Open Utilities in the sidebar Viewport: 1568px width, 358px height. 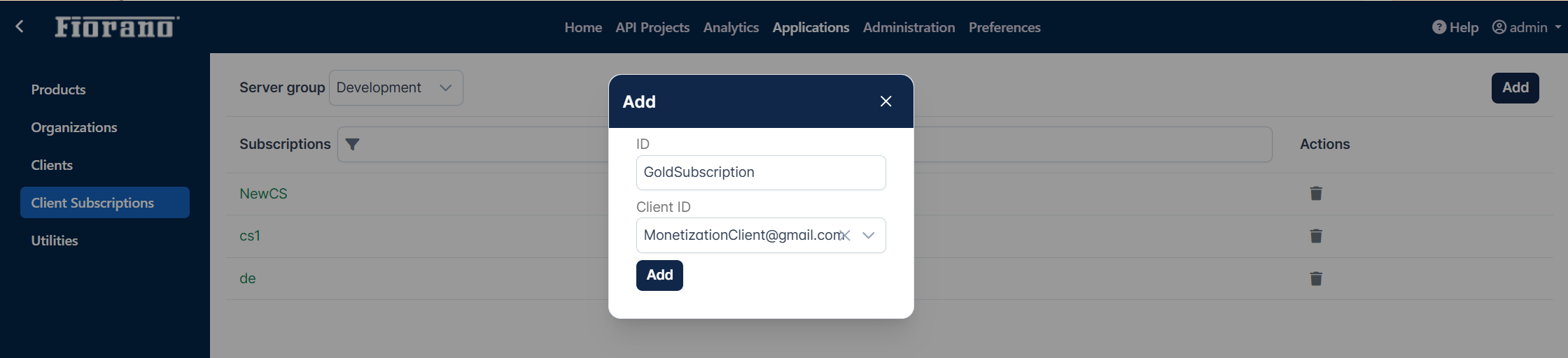click(x=55, y=241)
